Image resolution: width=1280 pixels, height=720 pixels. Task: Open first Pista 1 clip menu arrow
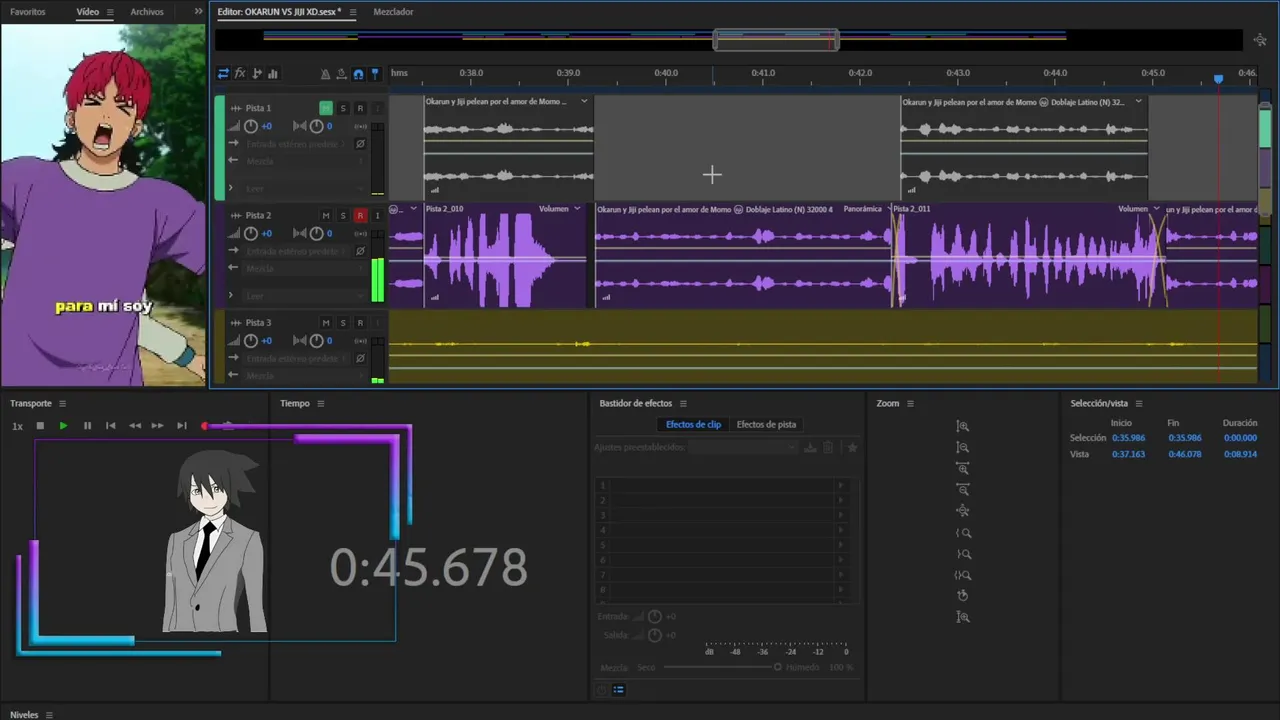(x=584, y=101)
